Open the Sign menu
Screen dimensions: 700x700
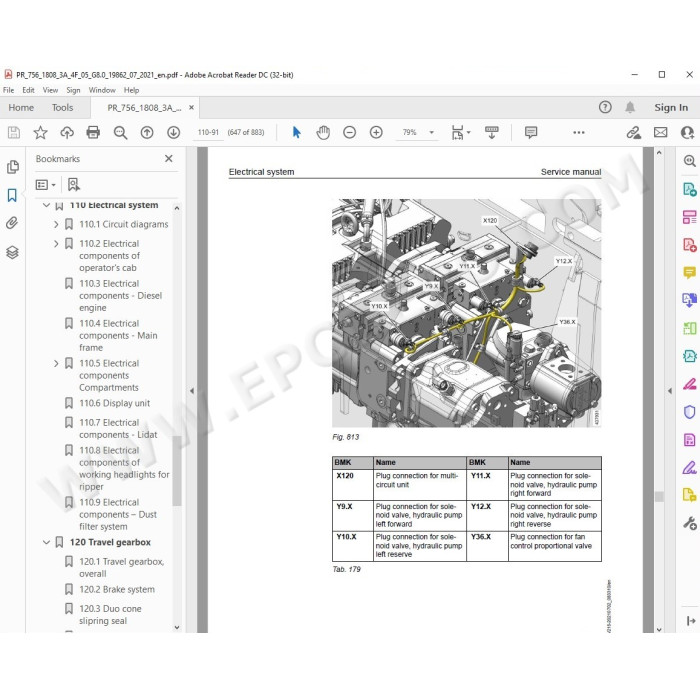[x=73, y=90]
